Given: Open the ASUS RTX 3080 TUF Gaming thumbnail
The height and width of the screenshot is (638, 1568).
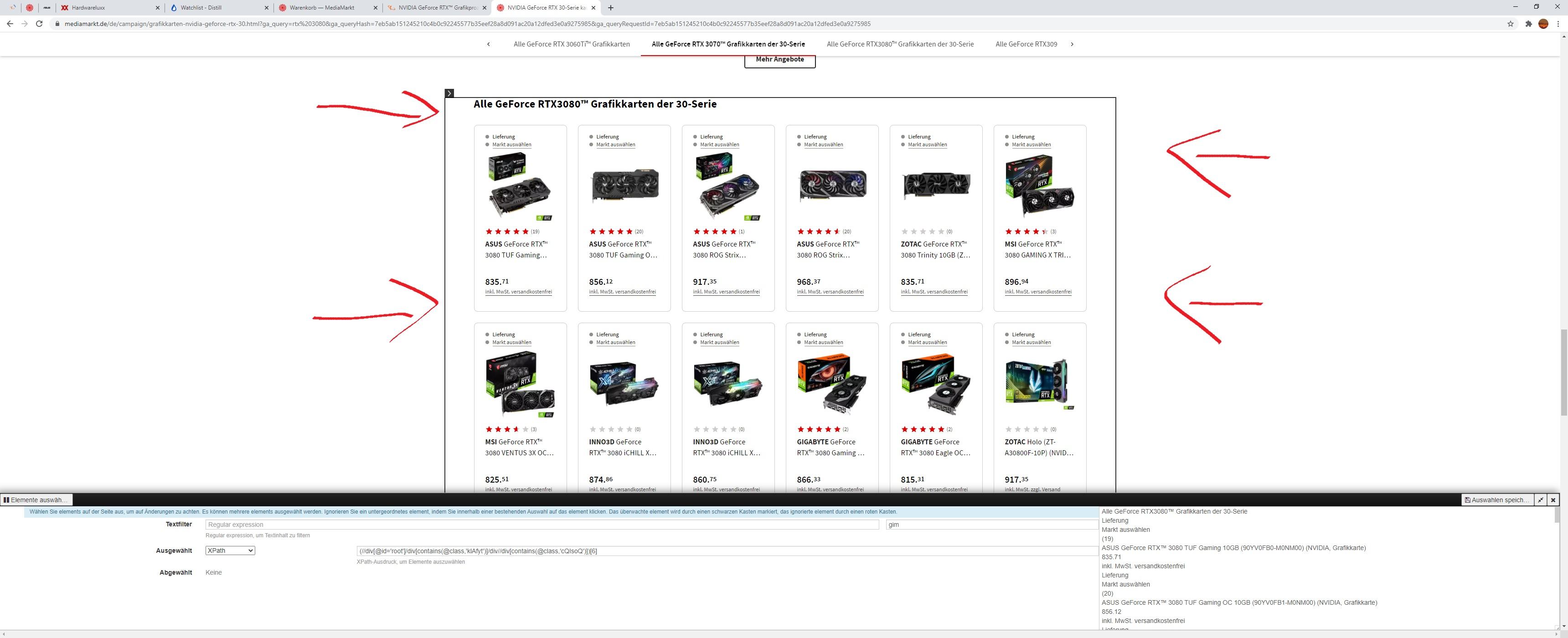Looking at the screenshot, I should (519, 185).
